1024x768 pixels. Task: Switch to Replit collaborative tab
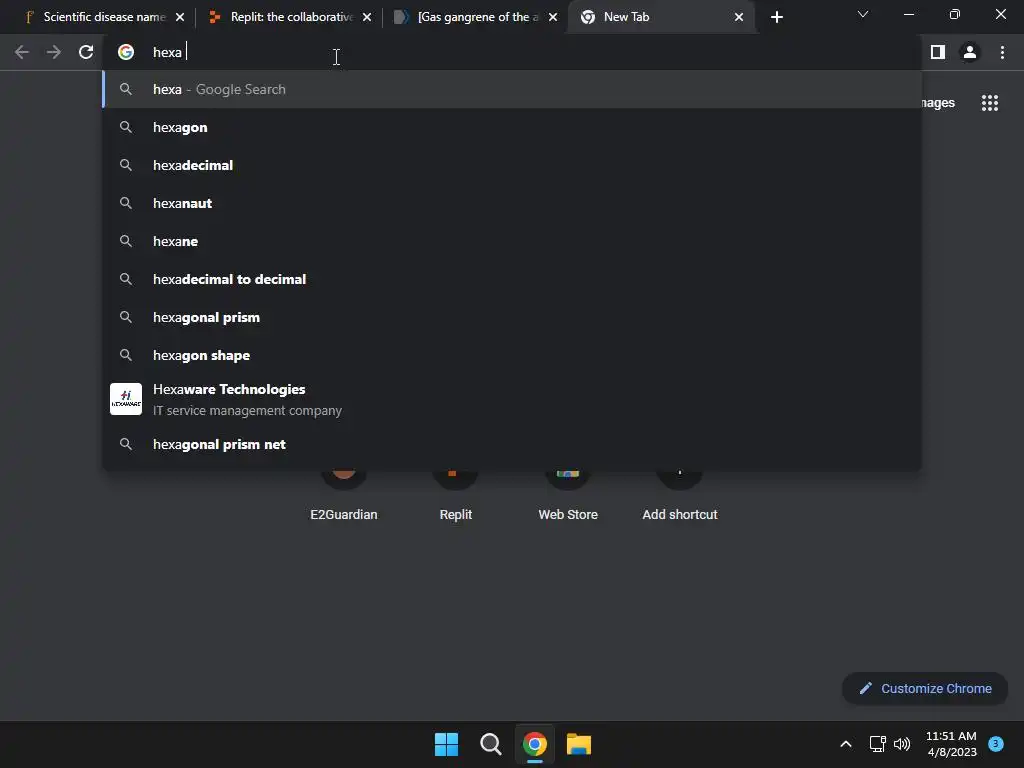tap(289, 17)
